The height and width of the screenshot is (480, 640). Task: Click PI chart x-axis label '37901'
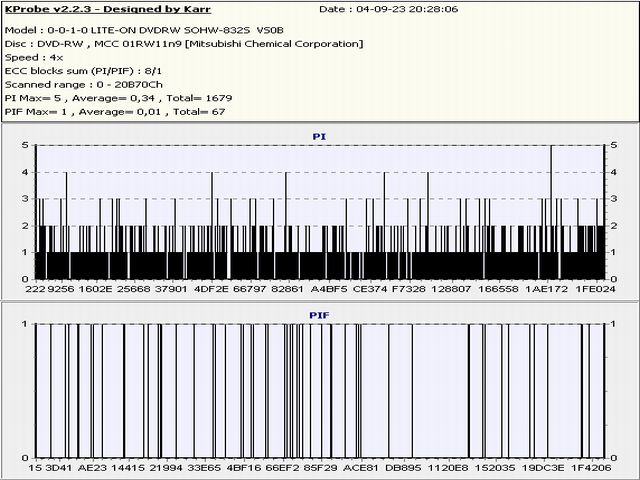(x=171, y=289)
